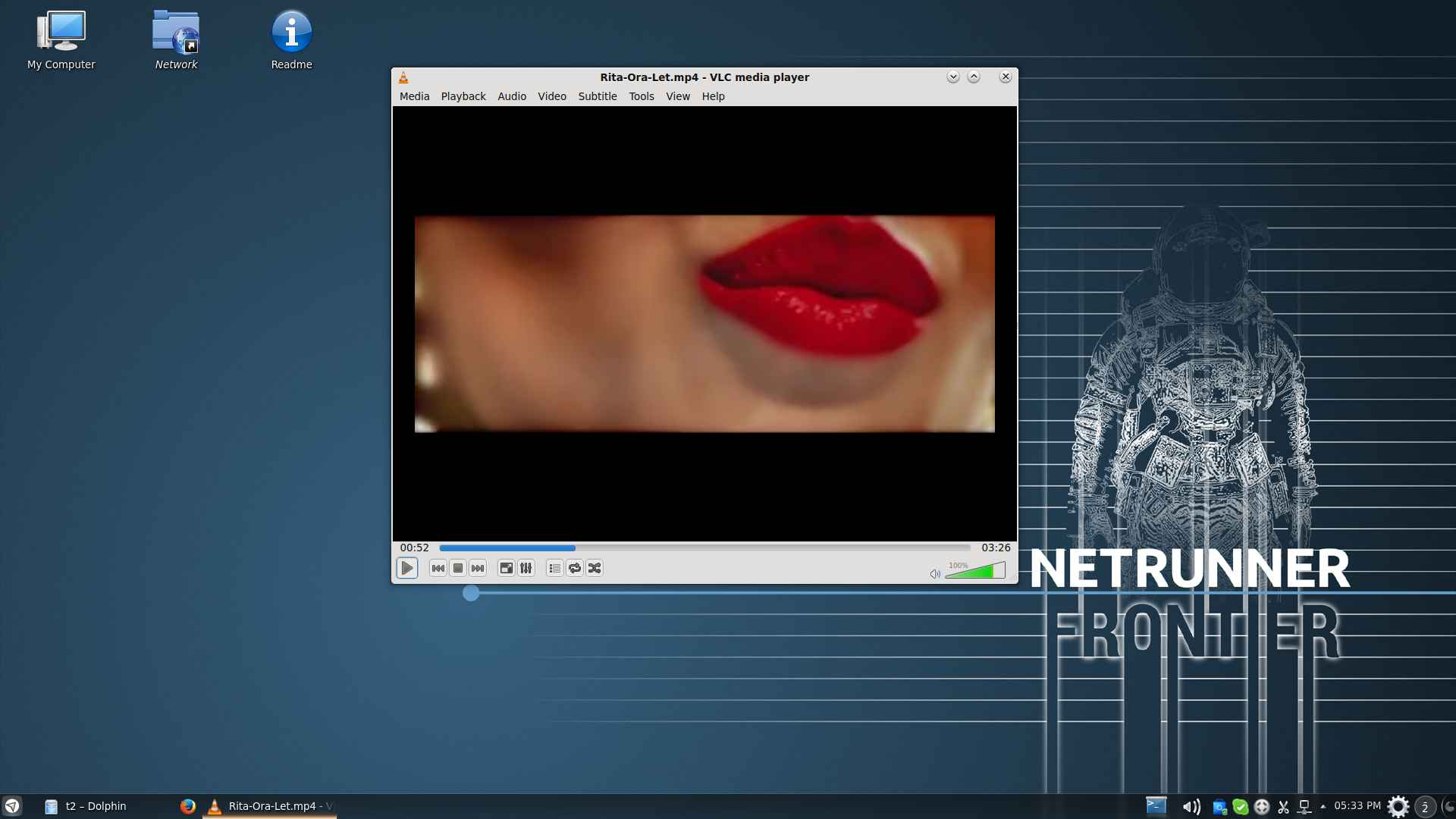Expand hidden system tray icons arrow
The image size is (1456, 819).
click(1323, 806)
